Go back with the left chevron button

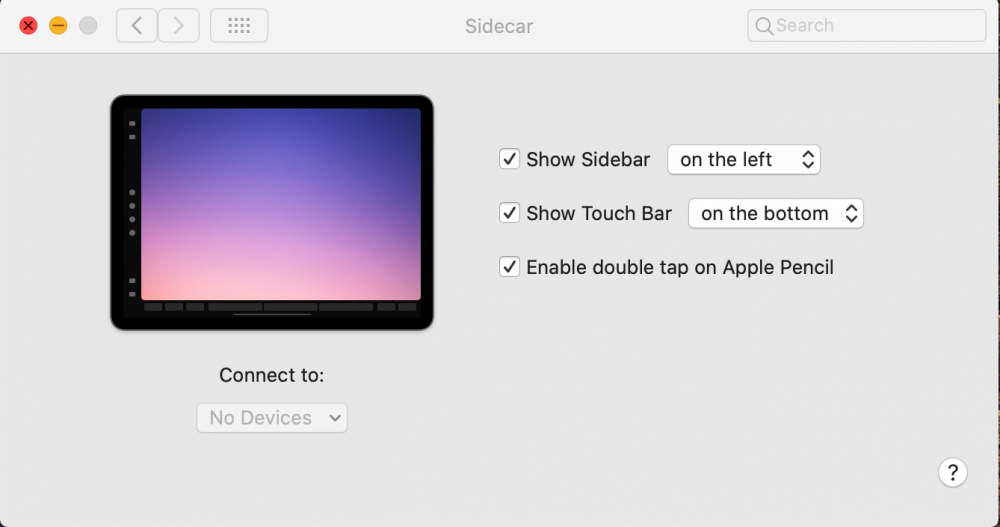[136, 26]
